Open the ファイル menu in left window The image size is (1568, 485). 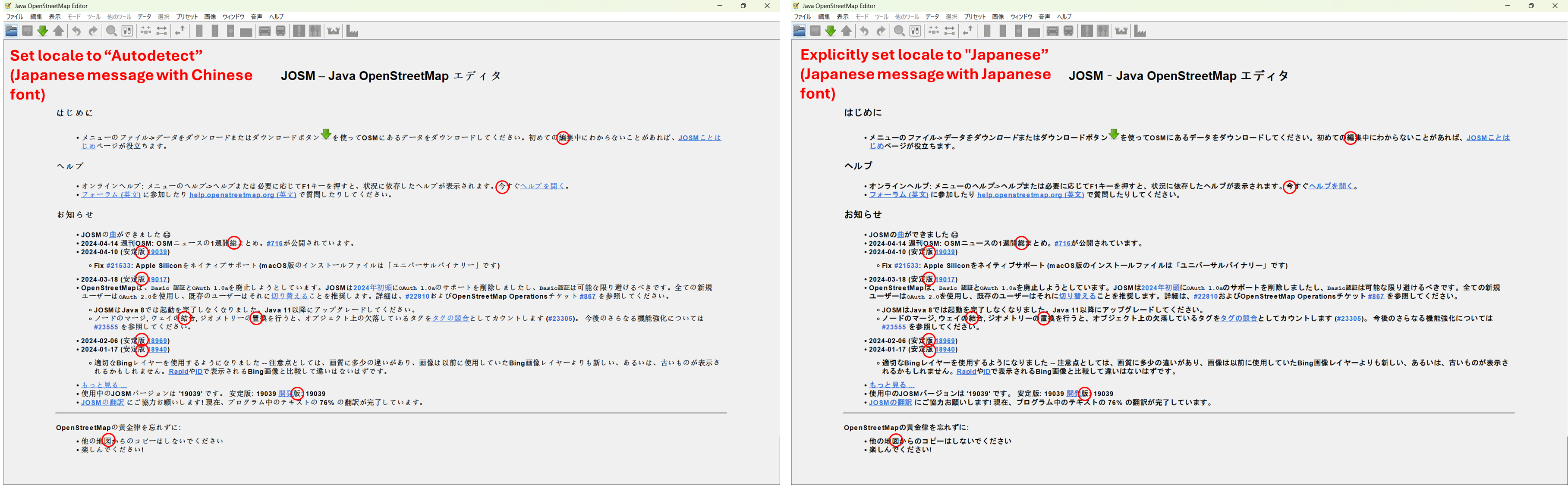click(x=15, y=17)
